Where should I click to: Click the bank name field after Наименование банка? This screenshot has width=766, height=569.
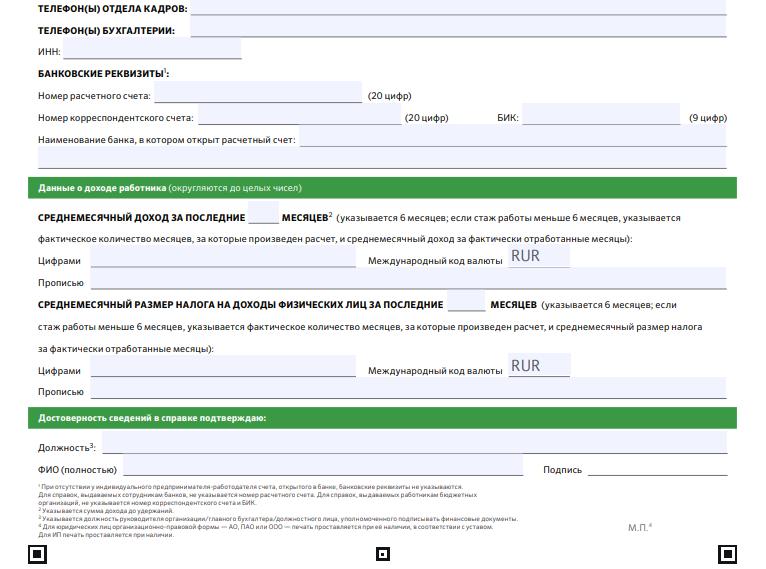pos(513,137)
